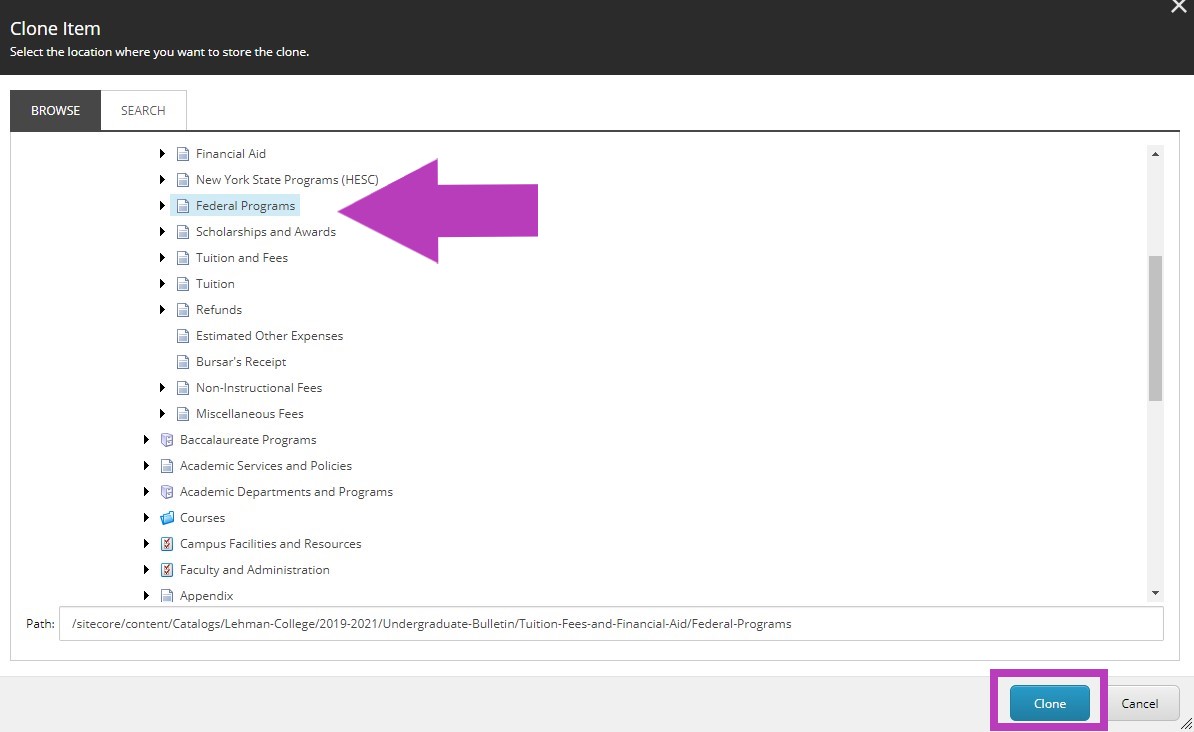
Task: Expand the Faculty and Administration node
Action: click(x=146, y=570)
